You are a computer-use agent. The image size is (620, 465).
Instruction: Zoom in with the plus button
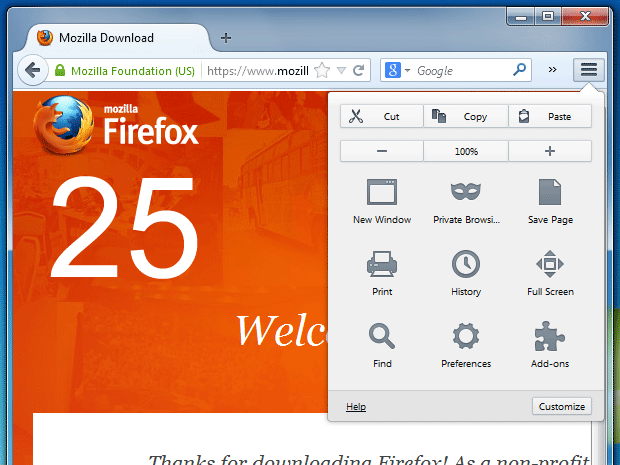[550, 151]
